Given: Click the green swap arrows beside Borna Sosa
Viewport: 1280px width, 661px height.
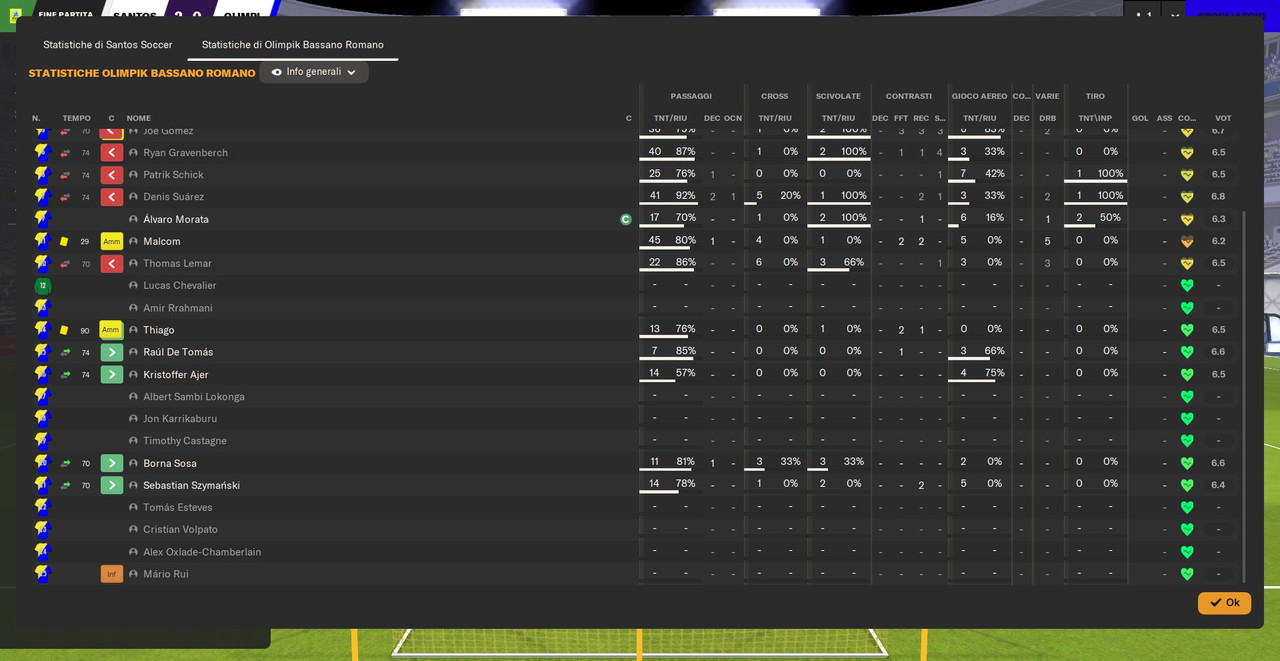Looking at the screenshot, I should 65,463.
